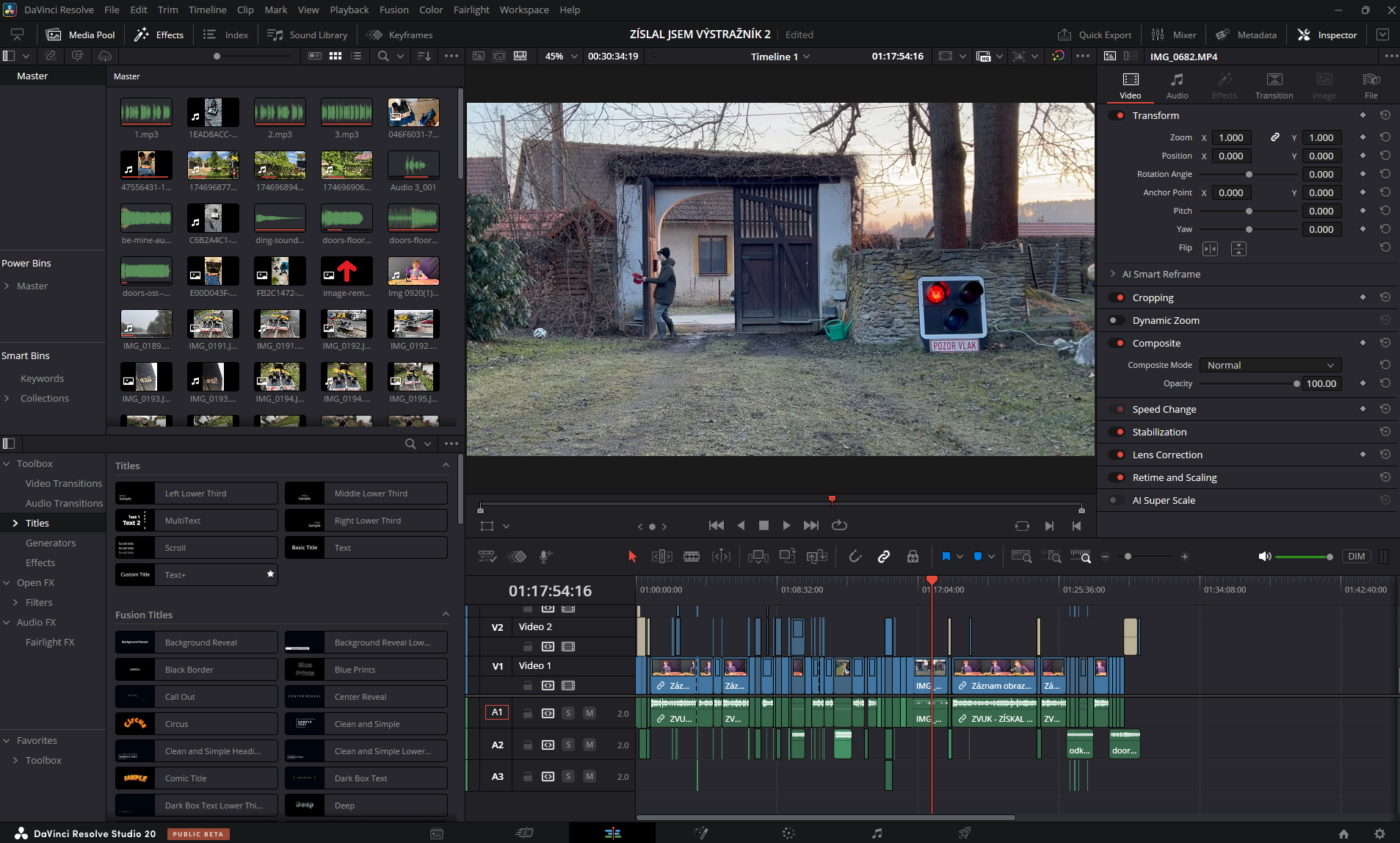Expand the AI Smart Reframe section
The width and height of the screenshot is (1400, 843).
[1113, 274]
